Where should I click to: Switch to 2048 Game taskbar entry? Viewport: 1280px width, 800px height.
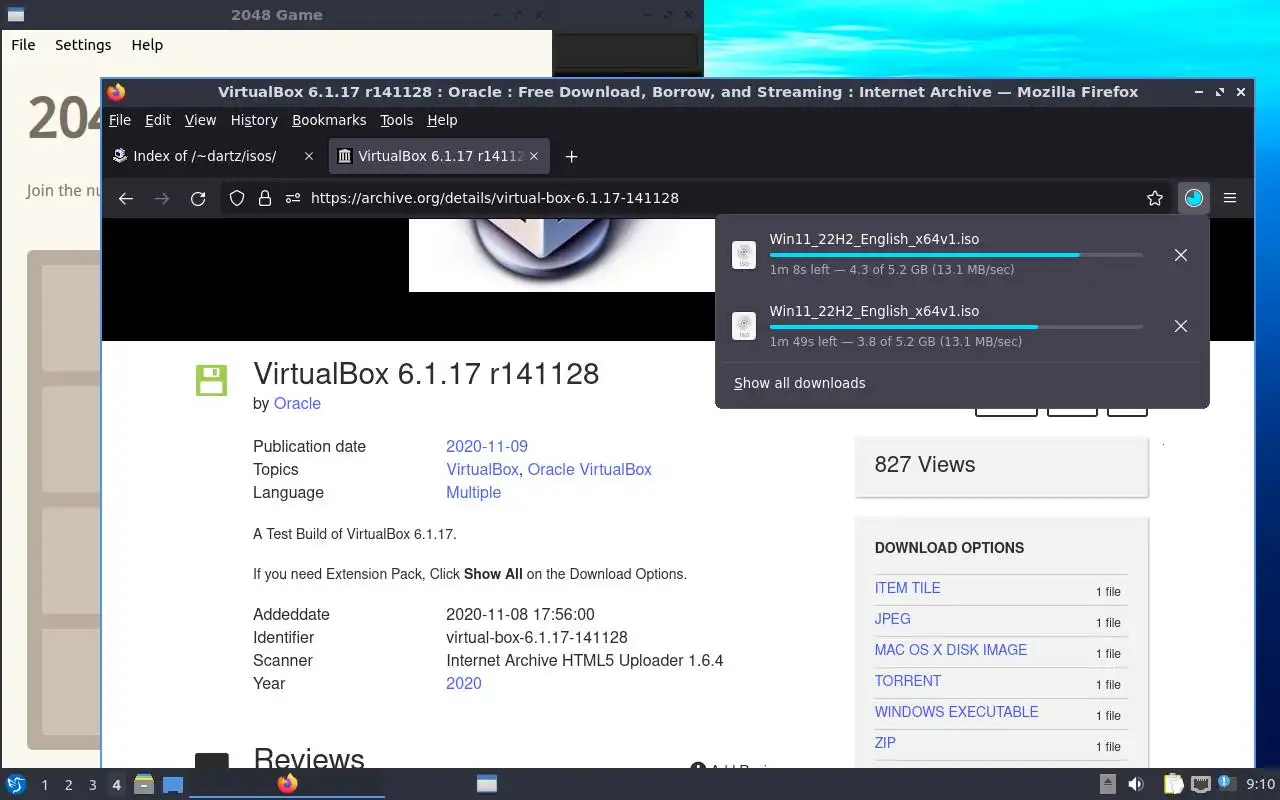(487, 784)
